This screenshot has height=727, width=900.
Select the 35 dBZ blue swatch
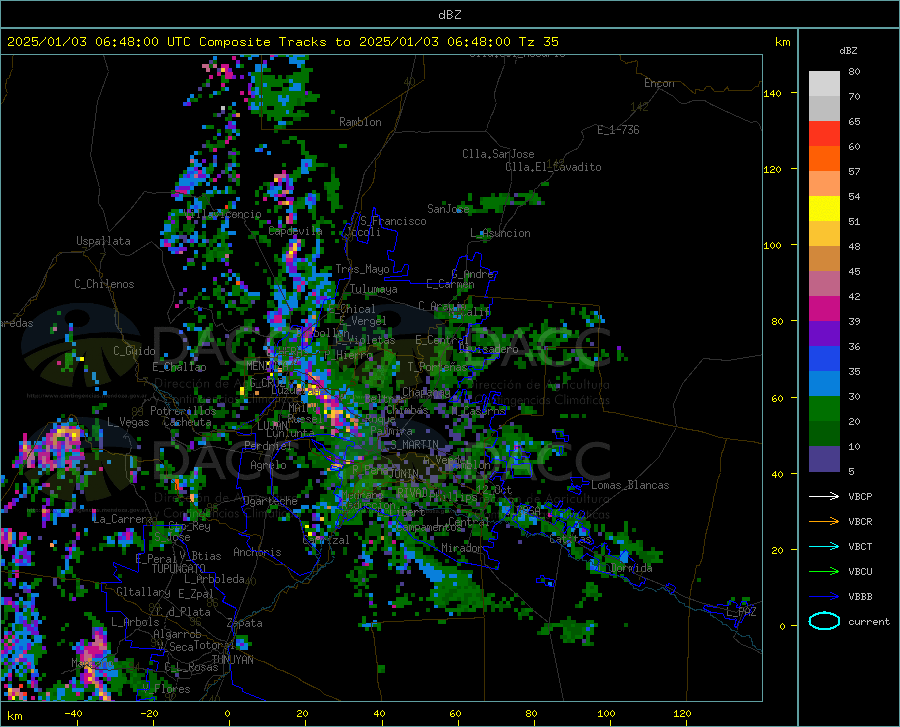824,359
